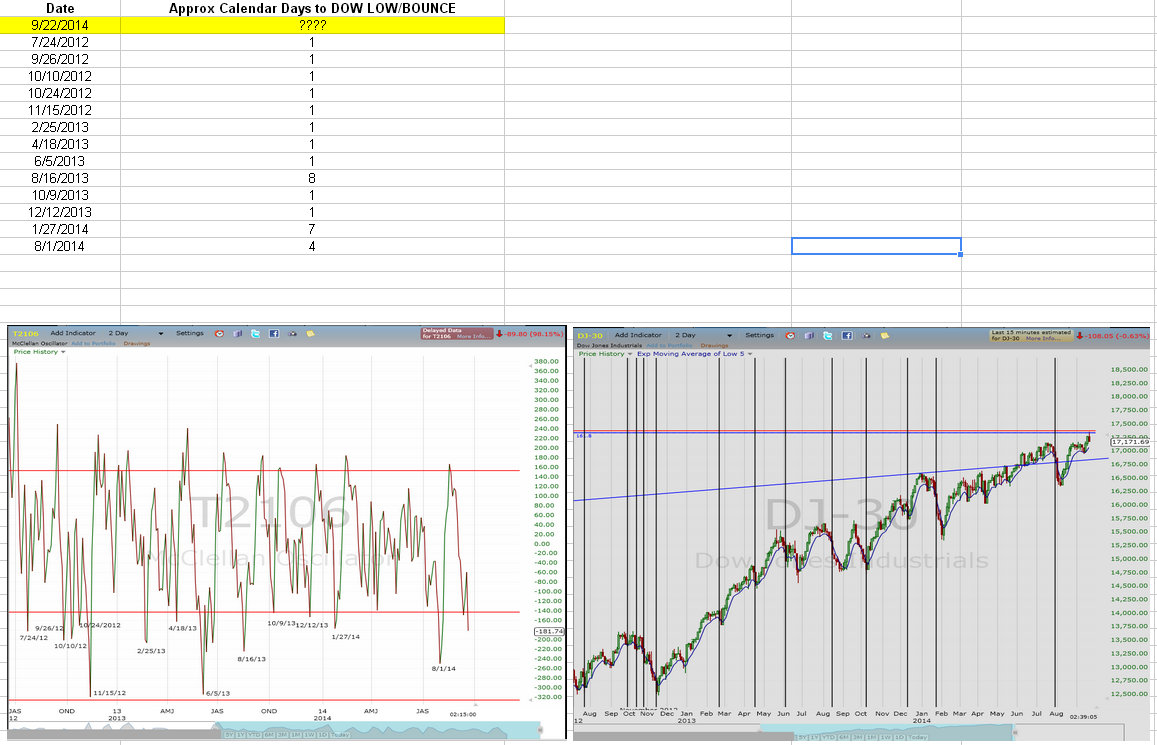This screenshot has width=1157, height=745.
Task: Click the books icon in DJ-30 chart toolbar
Action: click(x=809, y=336)
